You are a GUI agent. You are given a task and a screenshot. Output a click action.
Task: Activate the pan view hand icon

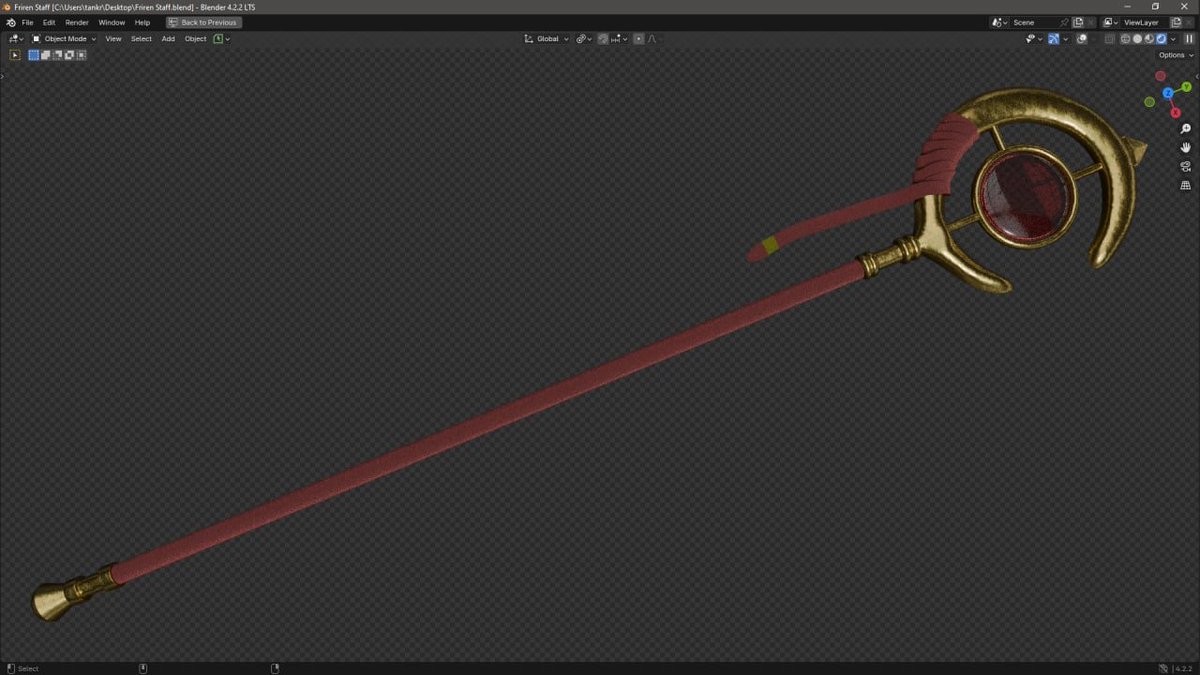click(x=1185, y=147)
